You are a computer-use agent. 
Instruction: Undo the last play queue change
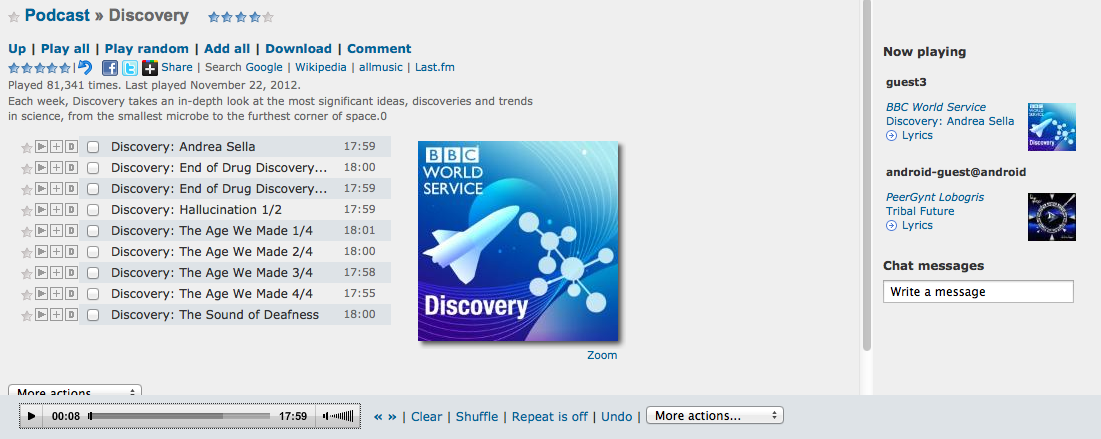pyautogui.click(x=617, y=417)
